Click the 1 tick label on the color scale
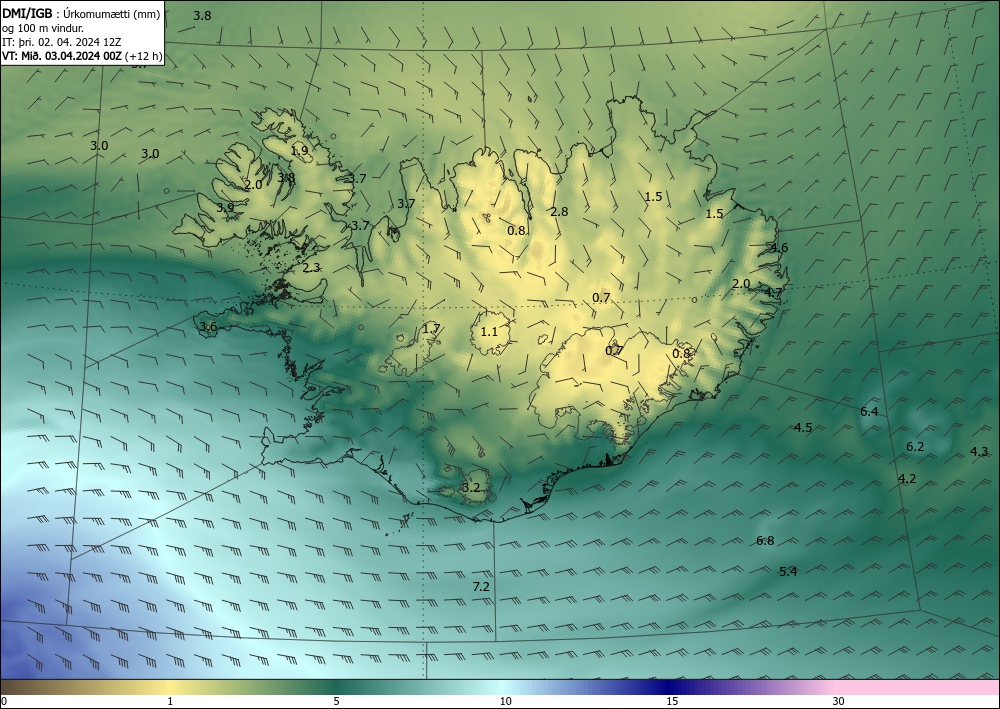The width and height of the screenshot is (1000, 709). click(x=170, y=702)
